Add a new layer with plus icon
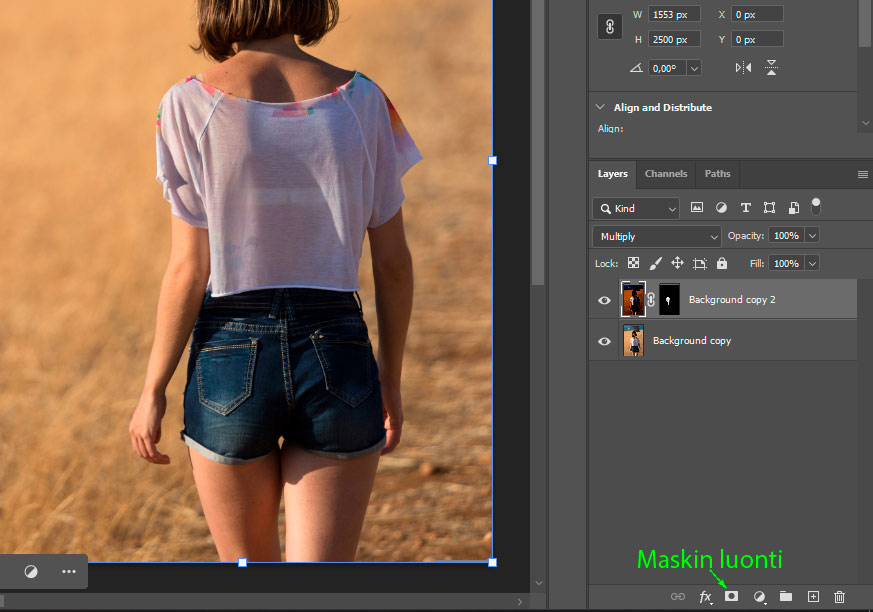 click(x=813, y=596)
